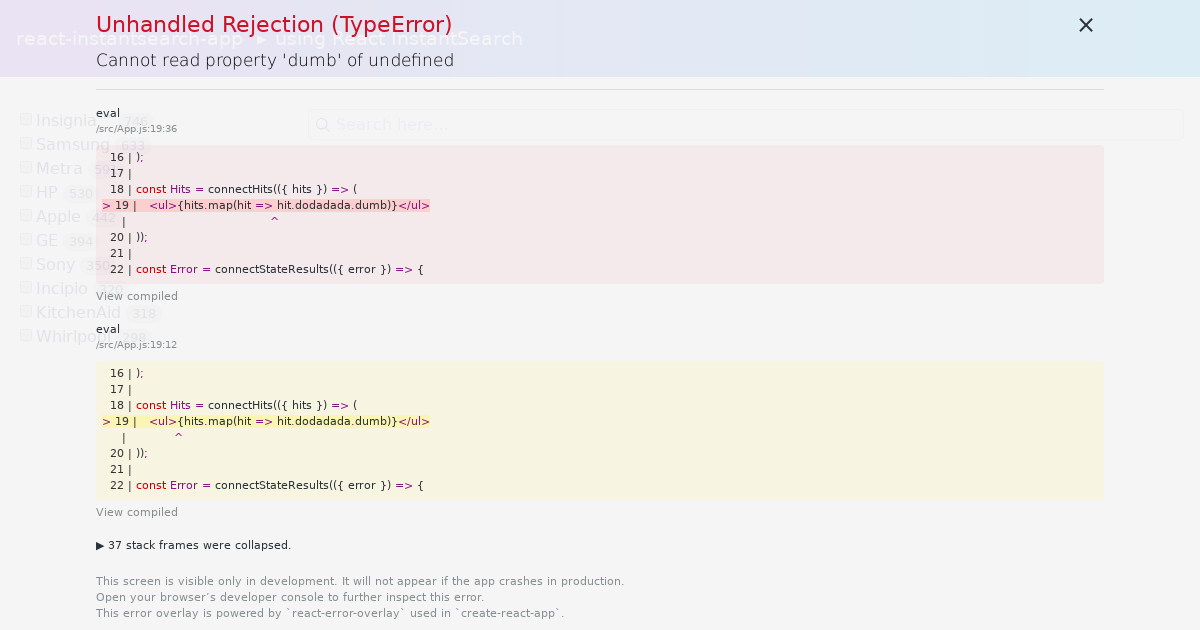Open View compiled for the first eval frame
The height and width of the screenshot is (630, 1200).
(x=136, y=296)
